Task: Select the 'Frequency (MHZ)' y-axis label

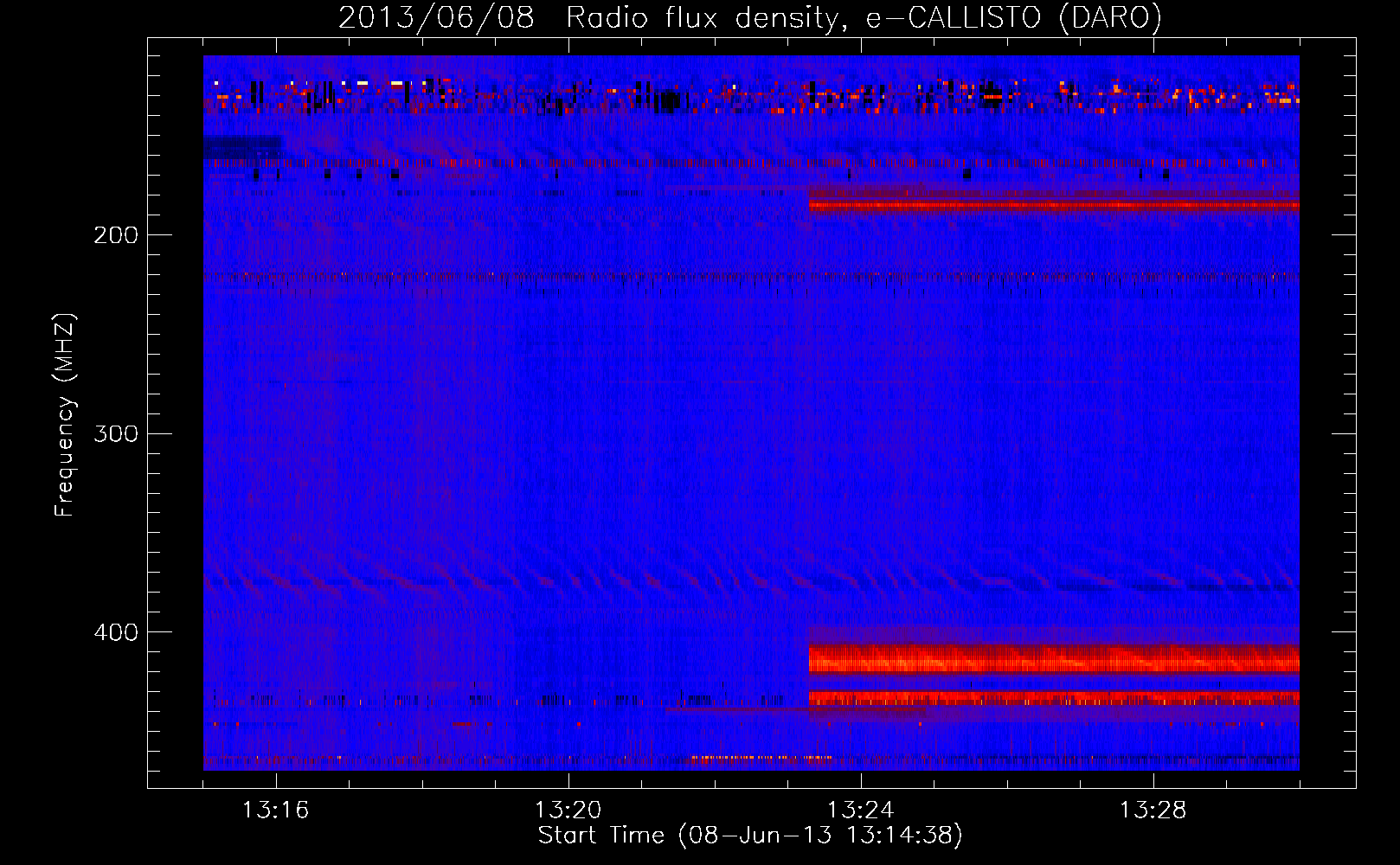Action: tap(65, 415)
